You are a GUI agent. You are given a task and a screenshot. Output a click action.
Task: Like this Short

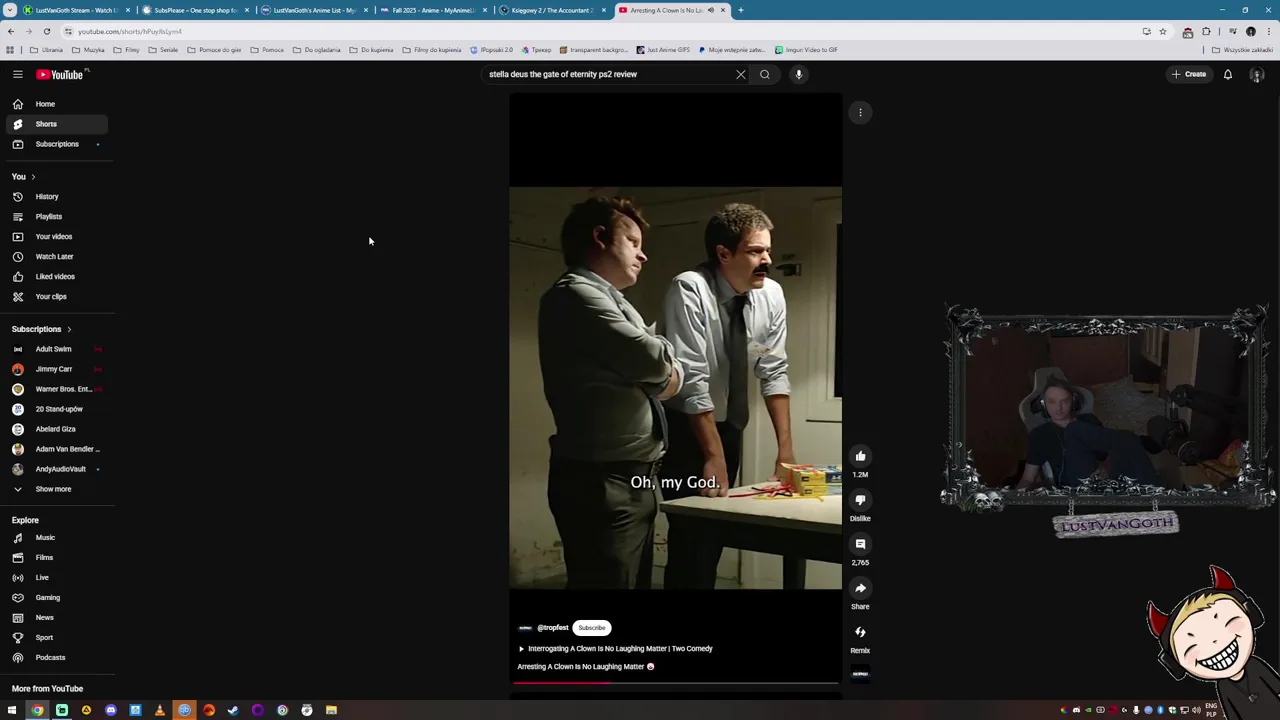[860, 456]
